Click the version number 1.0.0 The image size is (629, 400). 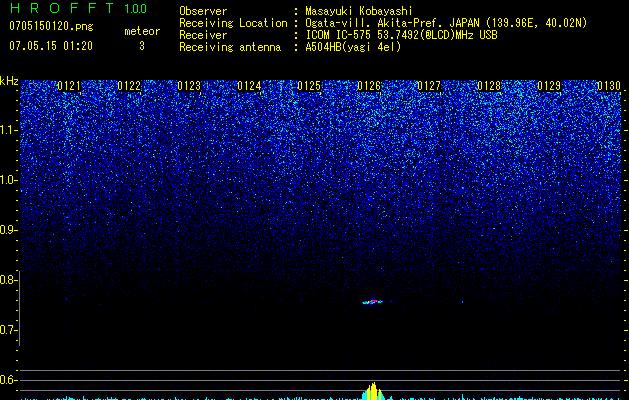tap(136, 9)
